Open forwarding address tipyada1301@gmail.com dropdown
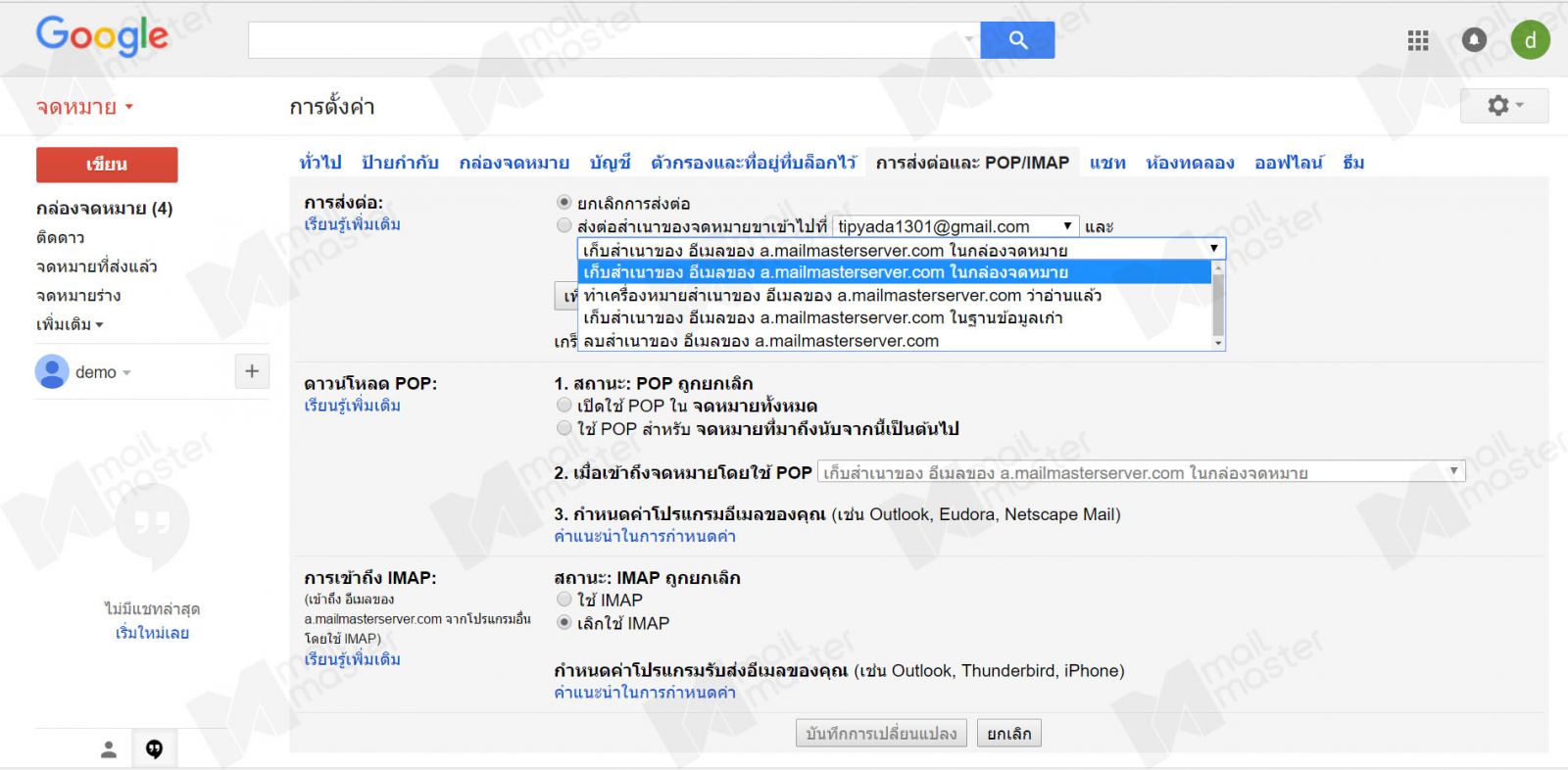Screen dimensions: 1568x770 (955, 226)
